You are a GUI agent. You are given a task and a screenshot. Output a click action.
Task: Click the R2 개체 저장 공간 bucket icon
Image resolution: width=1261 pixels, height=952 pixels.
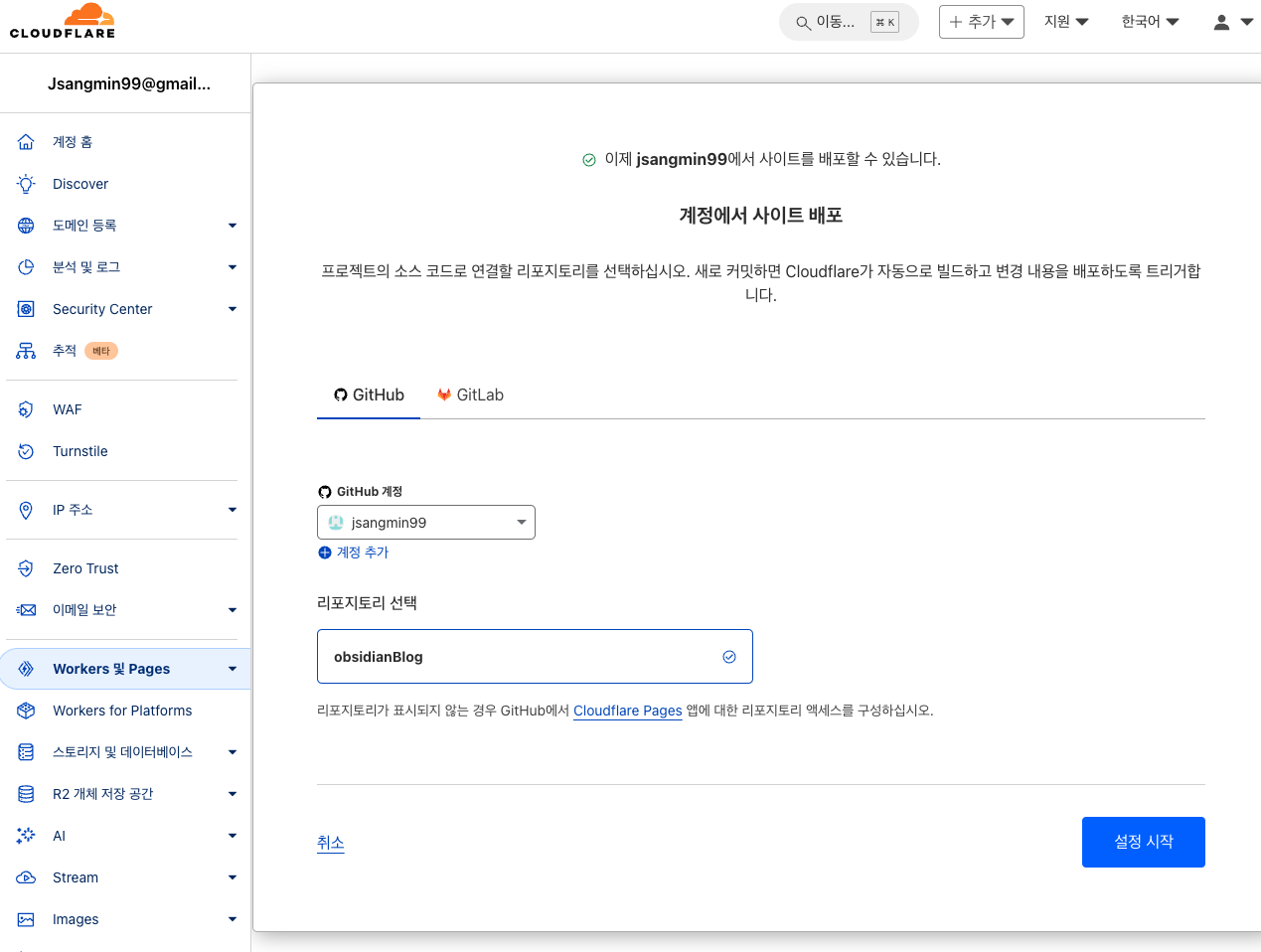(26, 794)
